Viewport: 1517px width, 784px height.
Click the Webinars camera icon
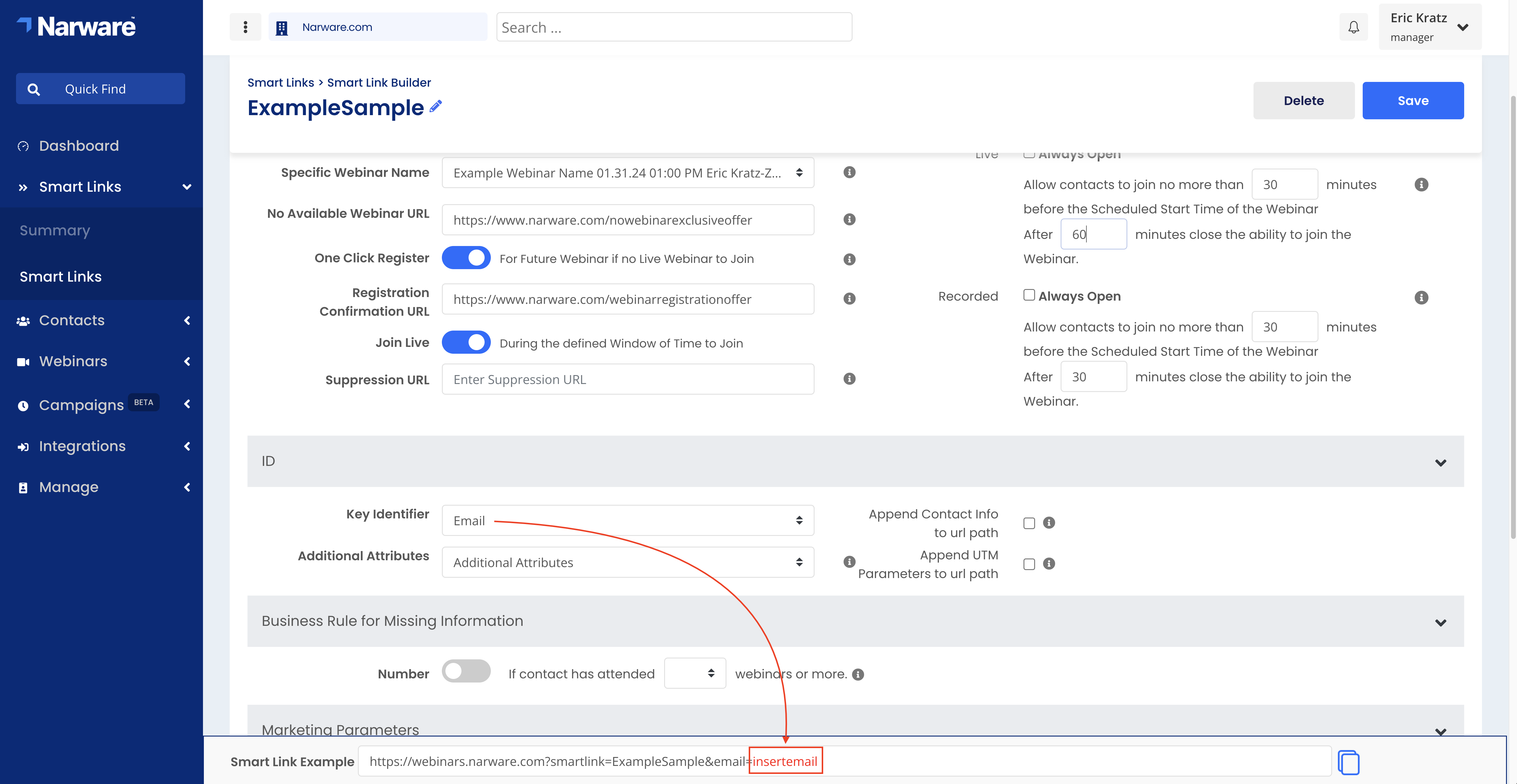coord(23,362)
